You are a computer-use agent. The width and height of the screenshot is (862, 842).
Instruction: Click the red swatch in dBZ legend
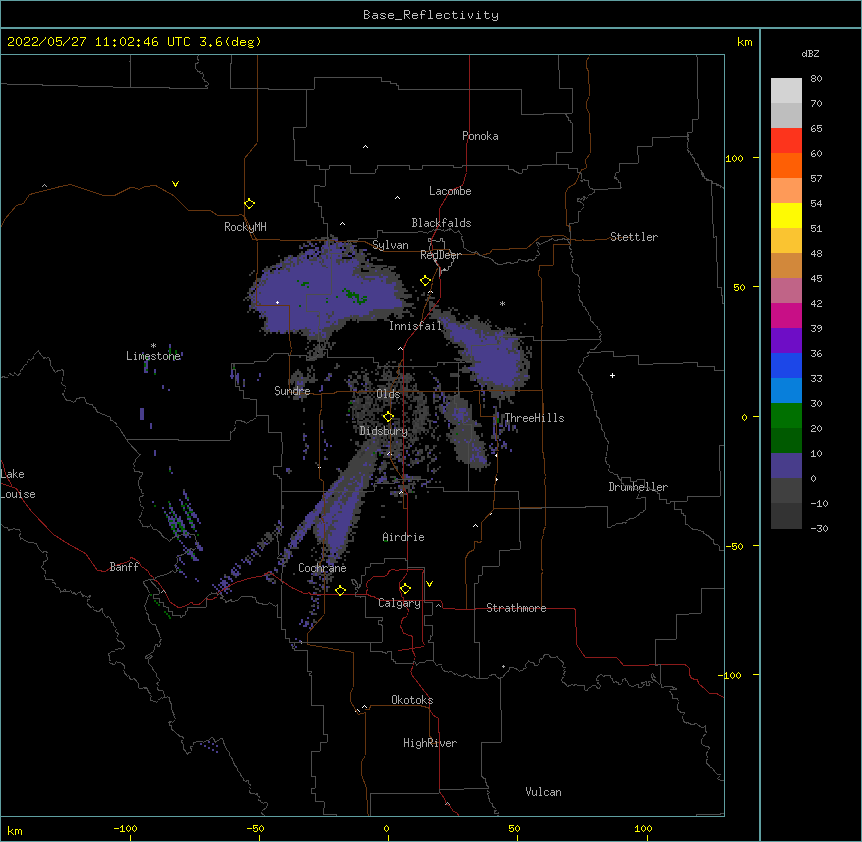786,141
